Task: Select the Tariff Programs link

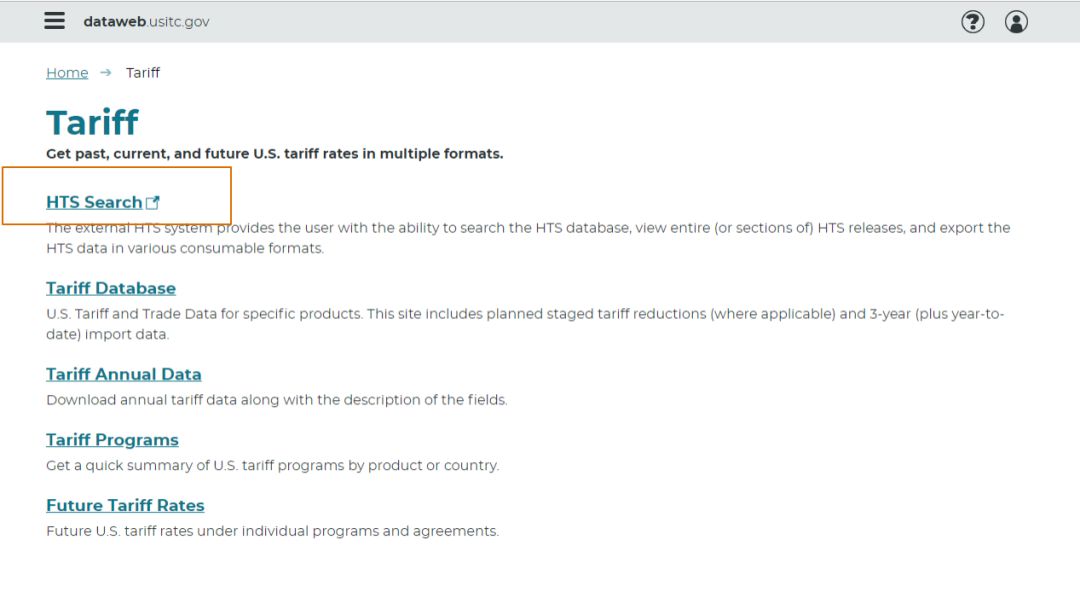Action: click(x=112, y=440)
